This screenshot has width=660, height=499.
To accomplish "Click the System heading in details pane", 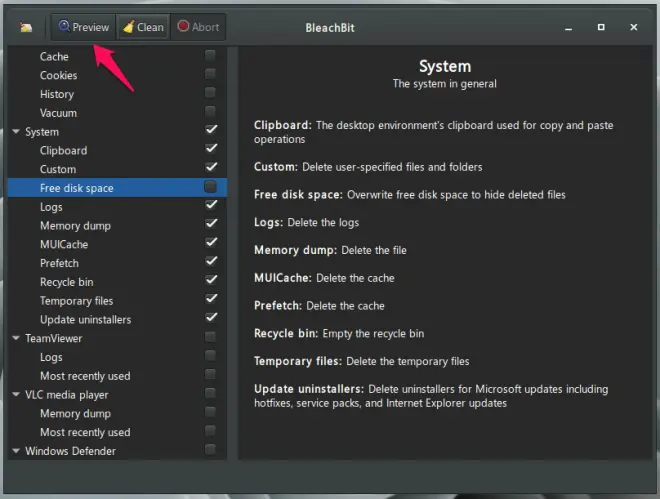I will (445, 66).
